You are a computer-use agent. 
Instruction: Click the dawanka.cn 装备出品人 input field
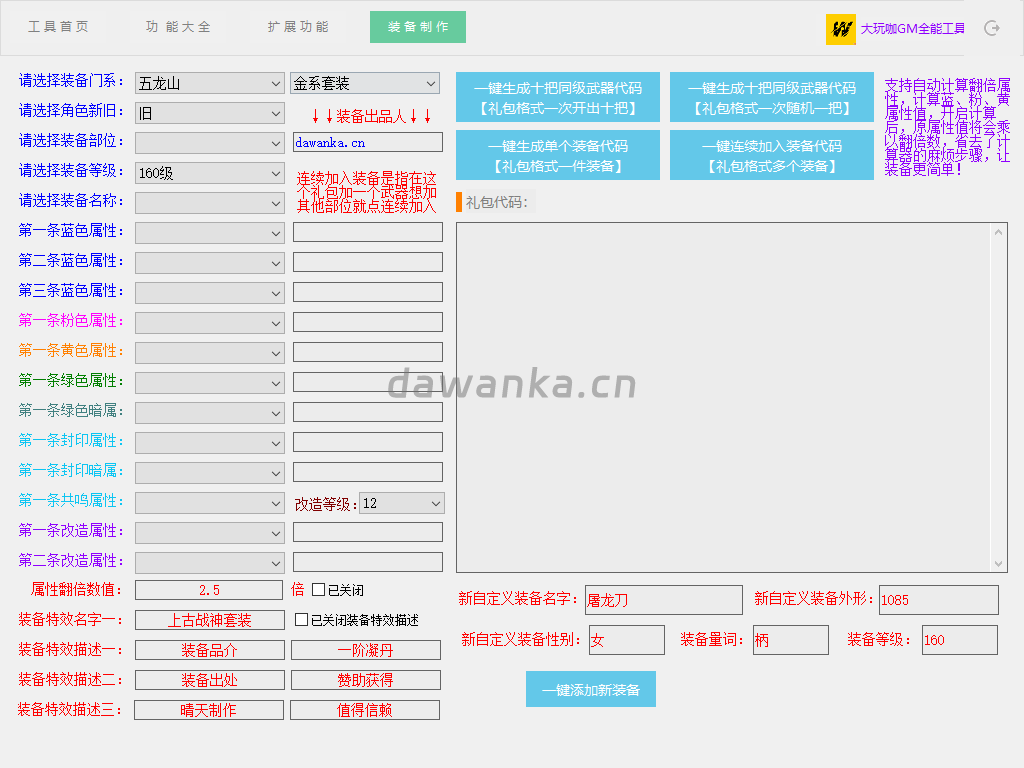pyautogui.click(x=368, y=142)
